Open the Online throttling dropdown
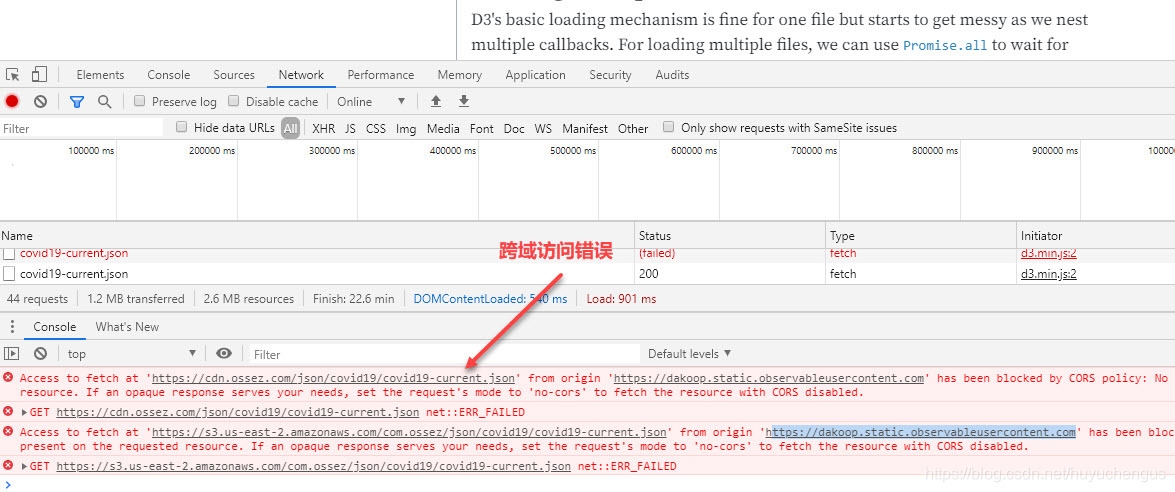Screen dimensions: 1175x492 pos(371,102)
